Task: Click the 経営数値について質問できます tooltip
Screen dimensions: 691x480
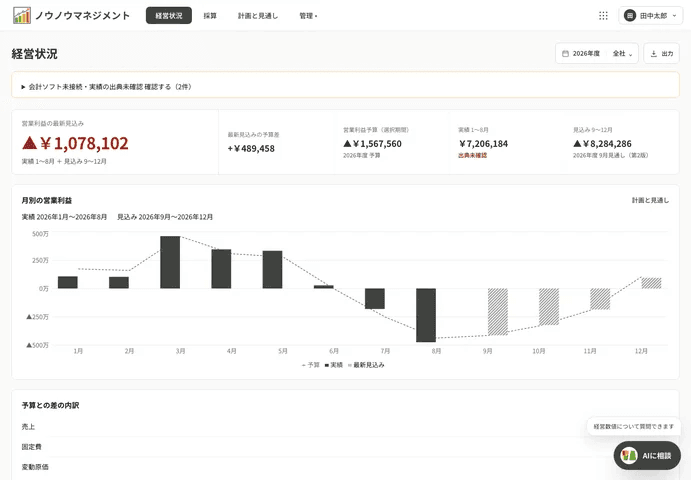Action: (634, 427)
